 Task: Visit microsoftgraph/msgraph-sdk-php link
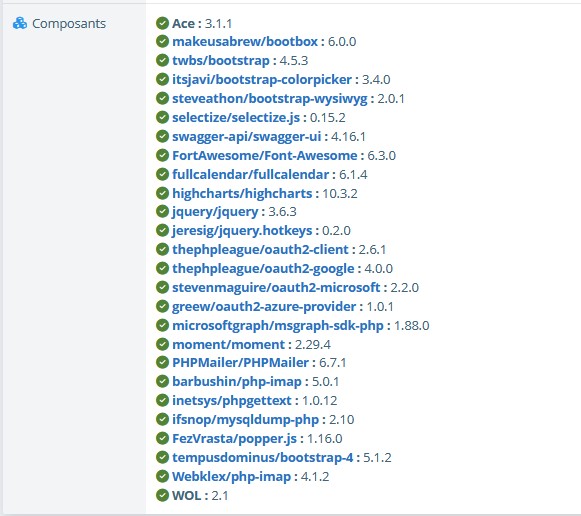click(278, 325)
